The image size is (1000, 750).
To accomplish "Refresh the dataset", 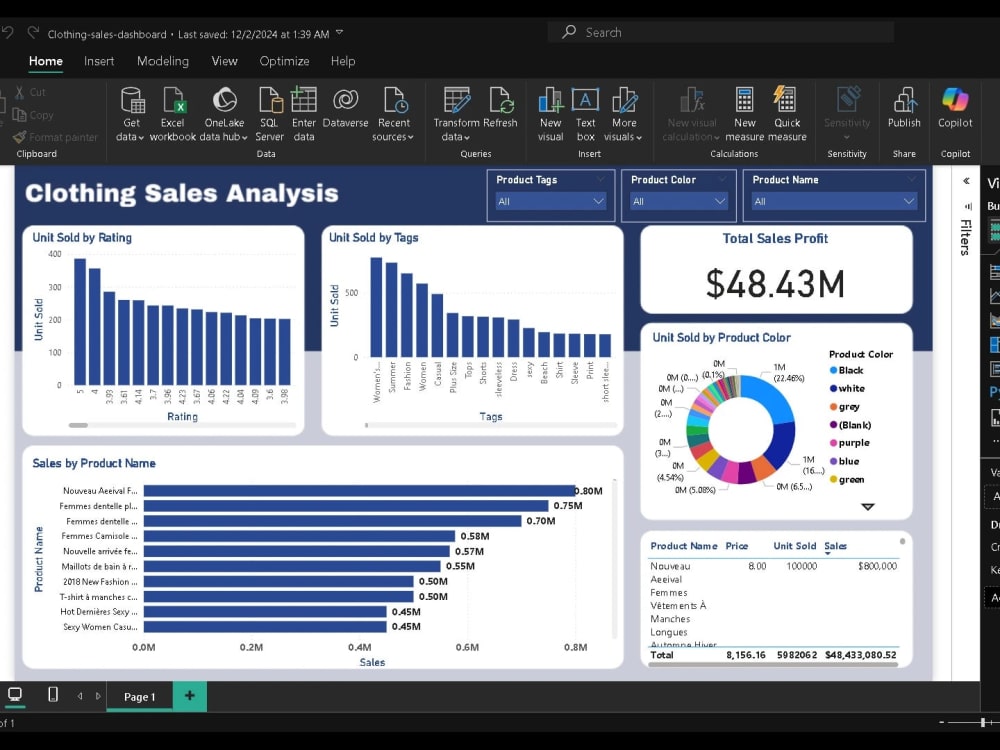I will (x=500, y=108).
